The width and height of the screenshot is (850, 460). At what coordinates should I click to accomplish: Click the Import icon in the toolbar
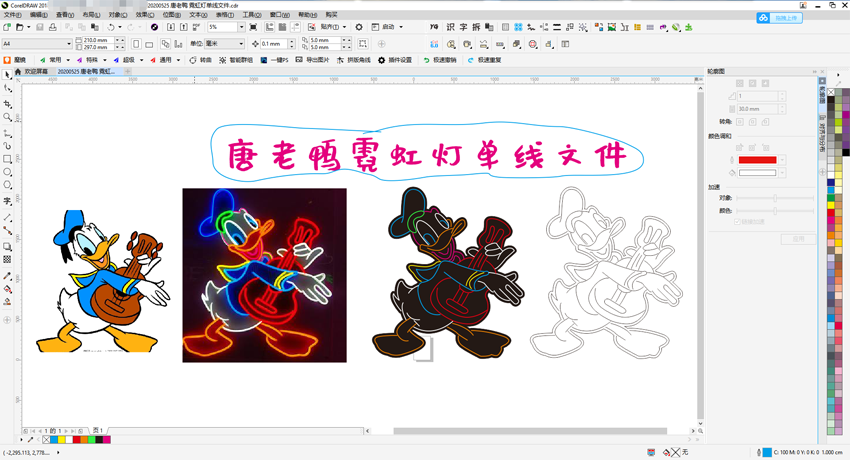171,27
